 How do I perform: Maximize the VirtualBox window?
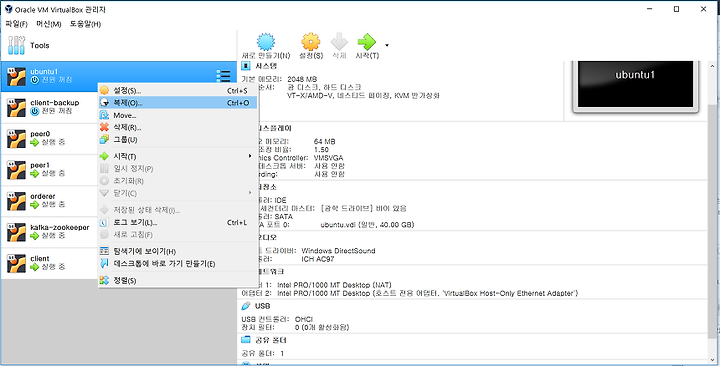coord(676,9)
